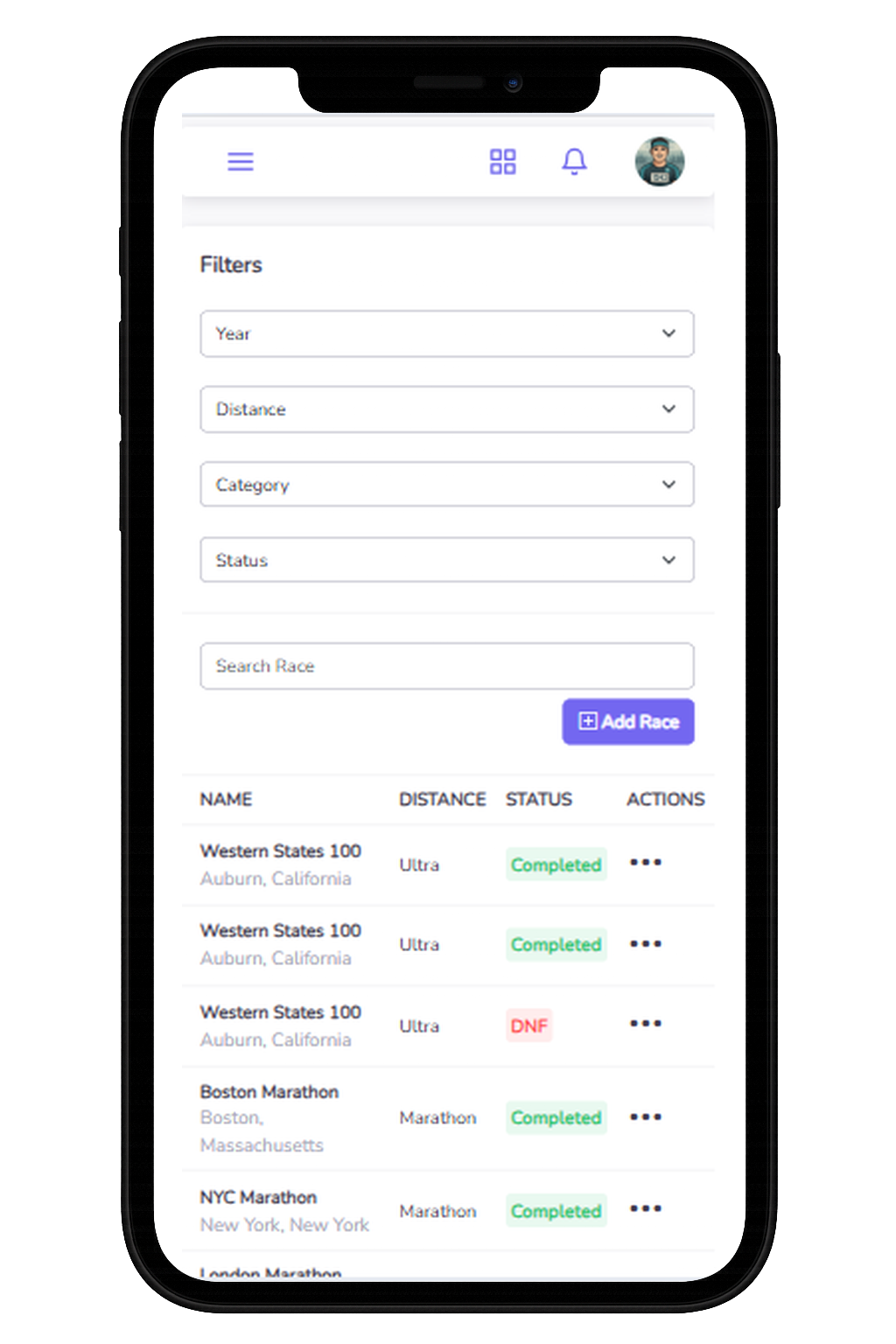Screen dimensions: 896x1344
Task: Open the Status filter dropdown
Action: click(447, 560)
